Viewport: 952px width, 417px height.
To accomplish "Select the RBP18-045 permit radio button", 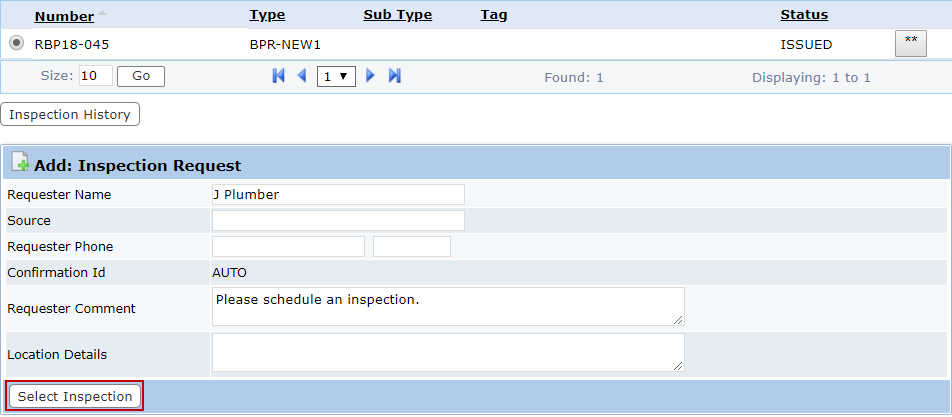I will pyautogui.click(x=17, y=43).
